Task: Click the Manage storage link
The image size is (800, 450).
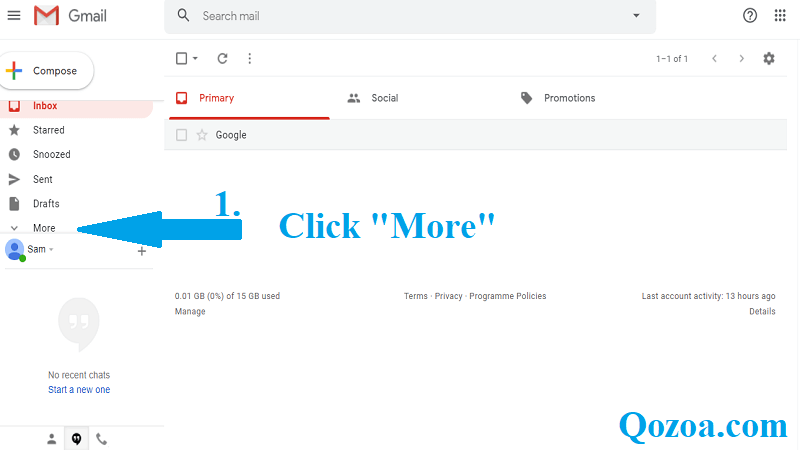Action: point(190,311)
